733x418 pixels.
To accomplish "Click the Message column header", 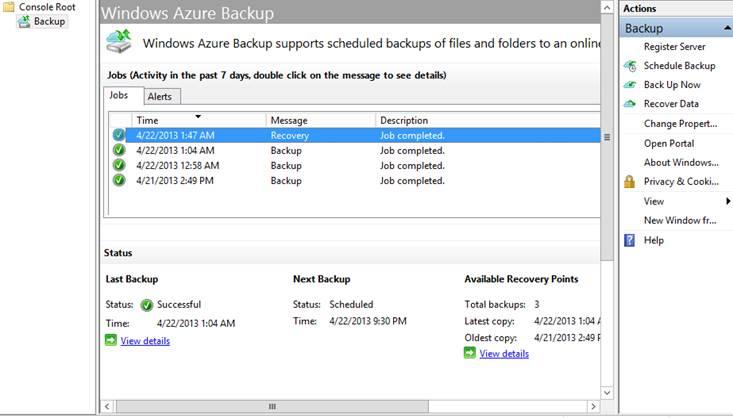I will 321,120.
